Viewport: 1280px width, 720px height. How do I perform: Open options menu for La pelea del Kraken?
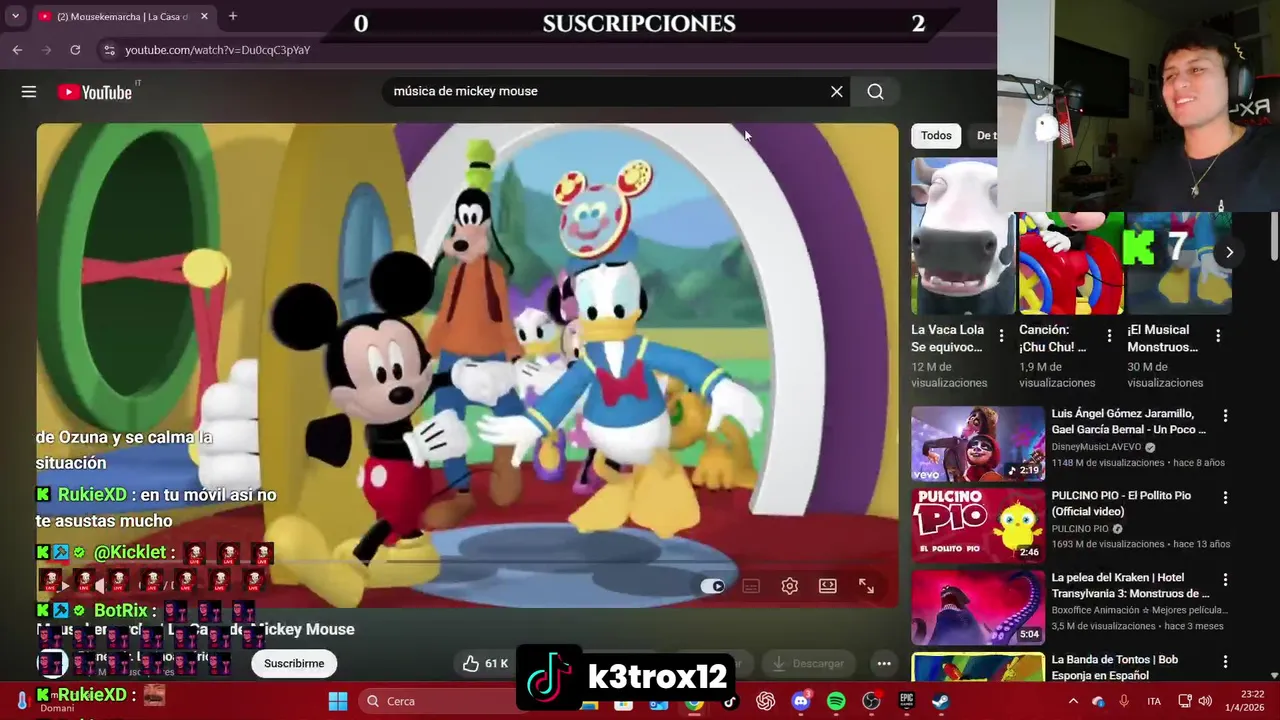tap(1225, 579)
